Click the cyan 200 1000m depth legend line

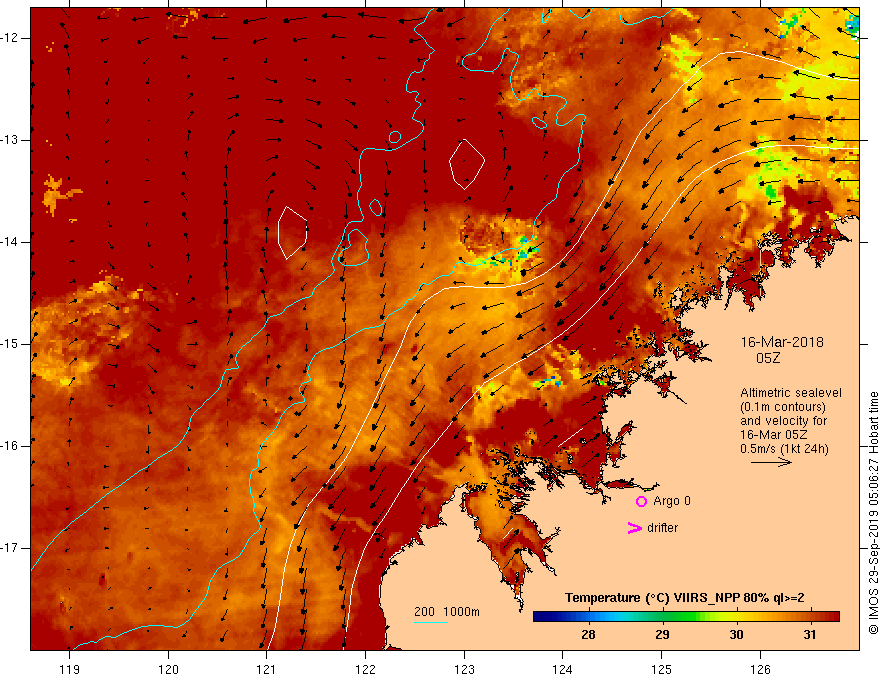click(431, 622)
